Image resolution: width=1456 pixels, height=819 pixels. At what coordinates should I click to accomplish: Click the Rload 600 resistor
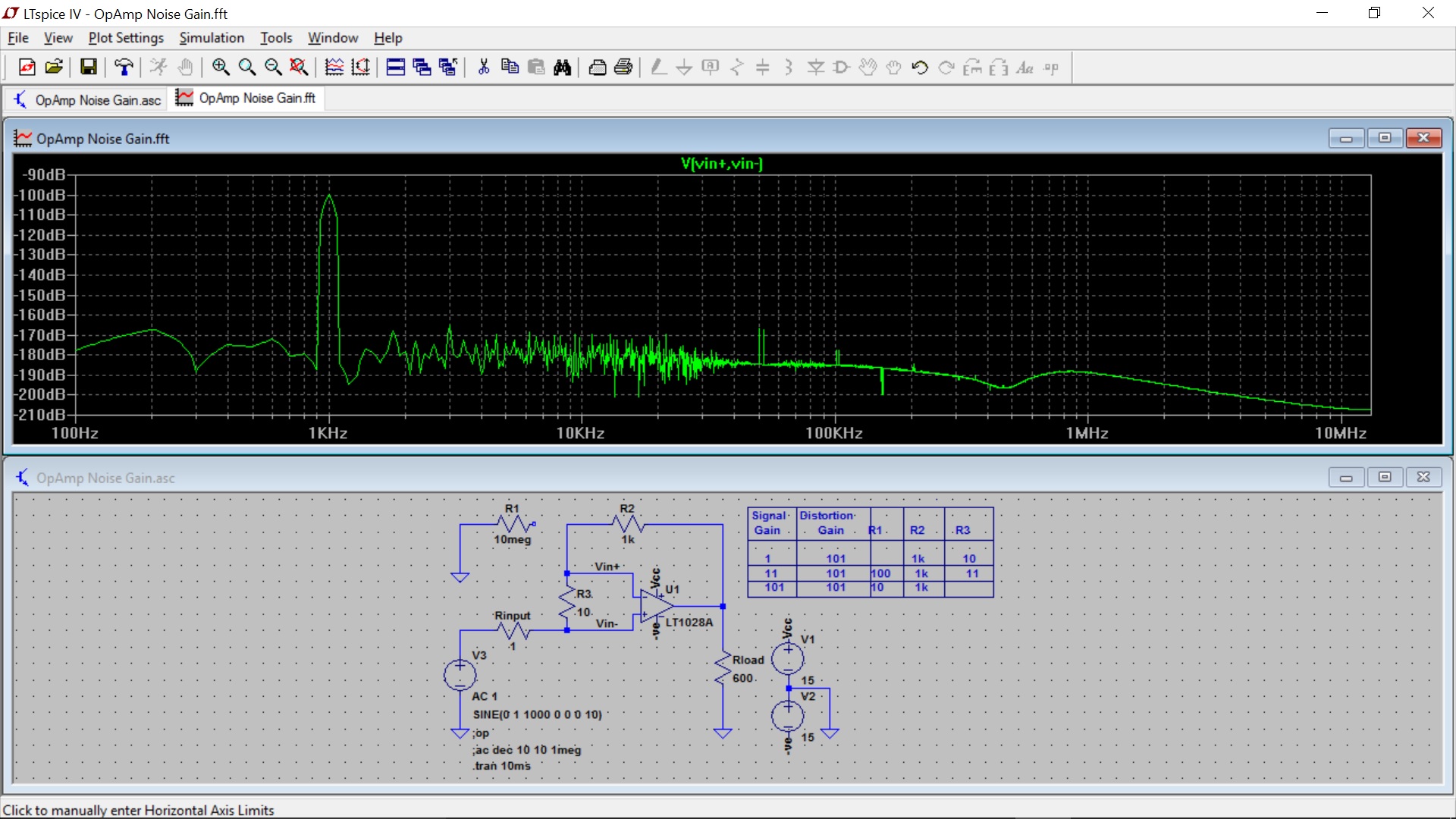click(x=723, y=668)
